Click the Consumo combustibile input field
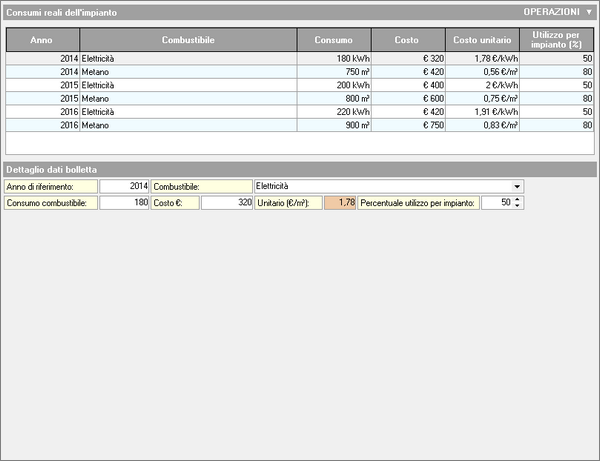The width and height of the screenshot is (600, 461). click(x=124, y=203)
